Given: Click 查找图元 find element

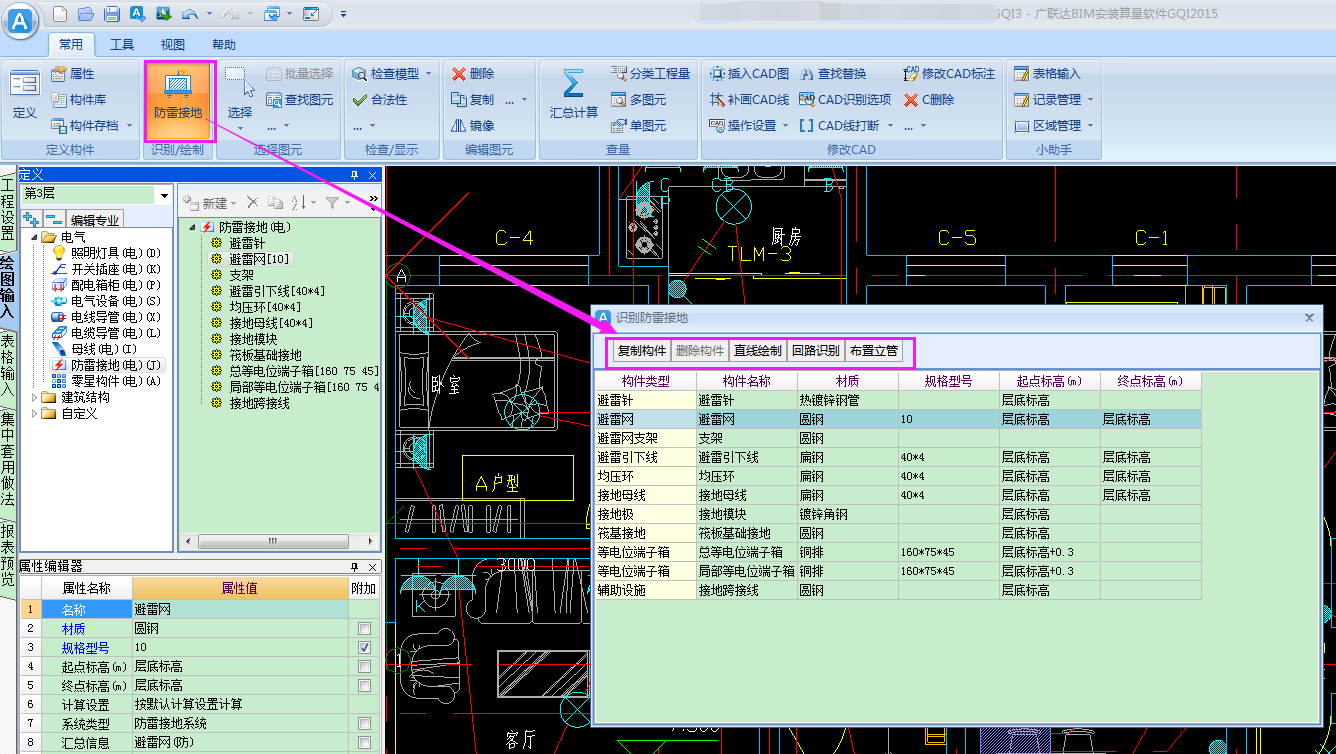Looking at the screenshot, I should [300, 100].
